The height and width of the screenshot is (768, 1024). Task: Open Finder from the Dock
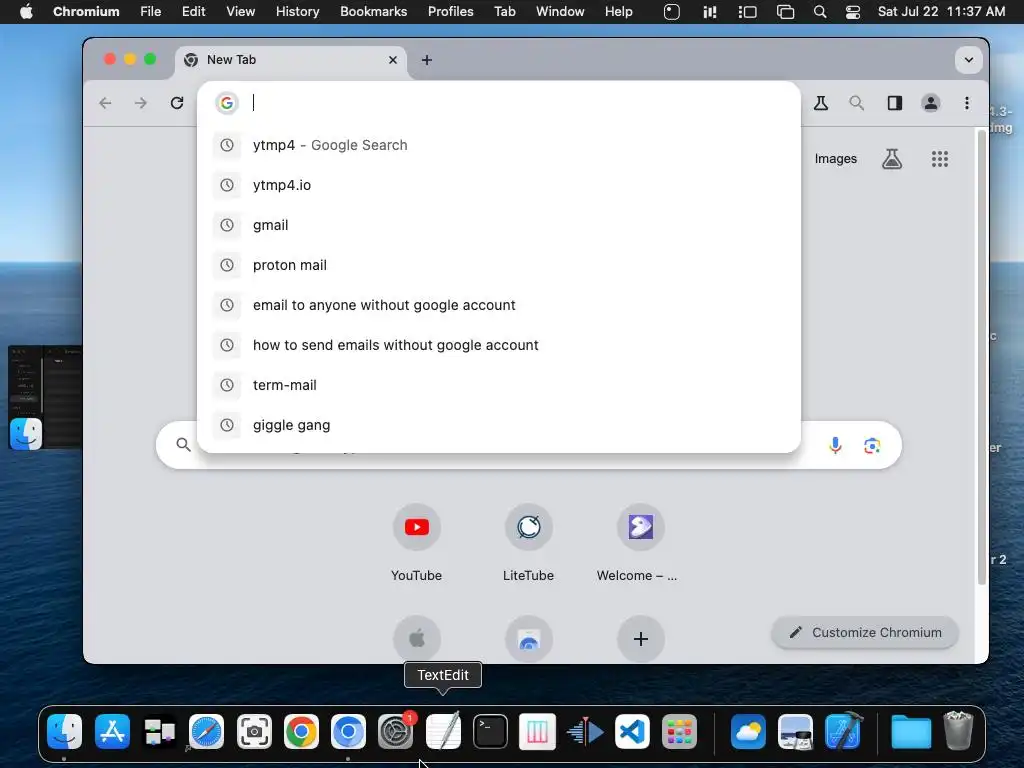(65, 731)
